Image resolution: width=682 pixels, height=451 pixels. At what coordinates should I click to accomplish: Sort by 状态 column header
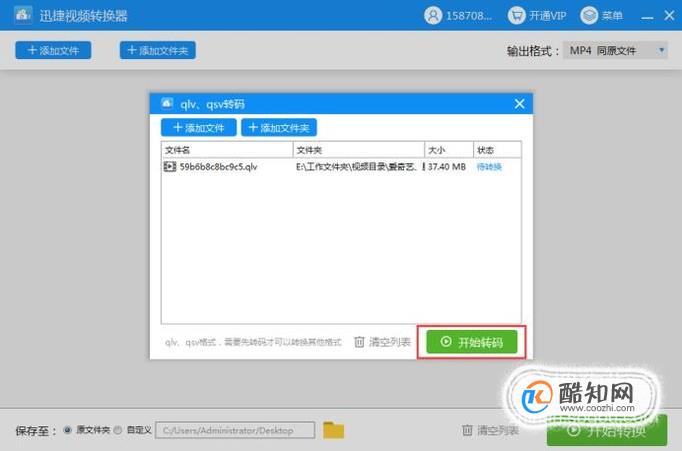tap(497, 150)
